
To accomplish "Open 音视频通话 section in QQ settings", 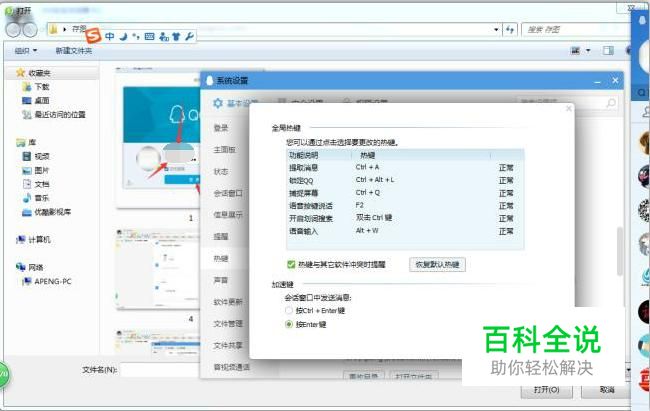I will pyautogui.click(x=231, y=367).
